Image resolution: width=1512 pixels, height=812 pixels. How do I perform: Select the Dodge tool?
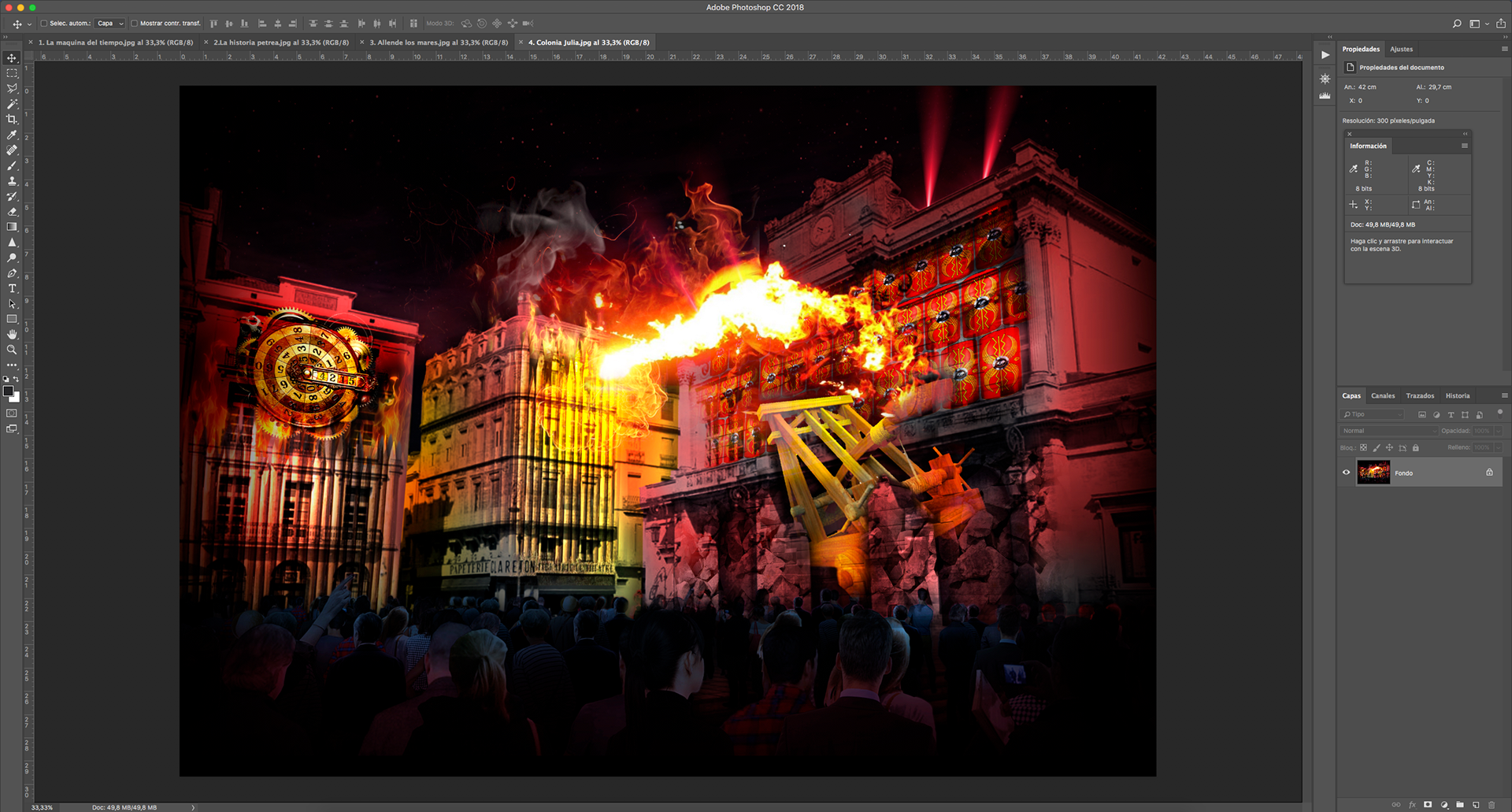[12, 258]
